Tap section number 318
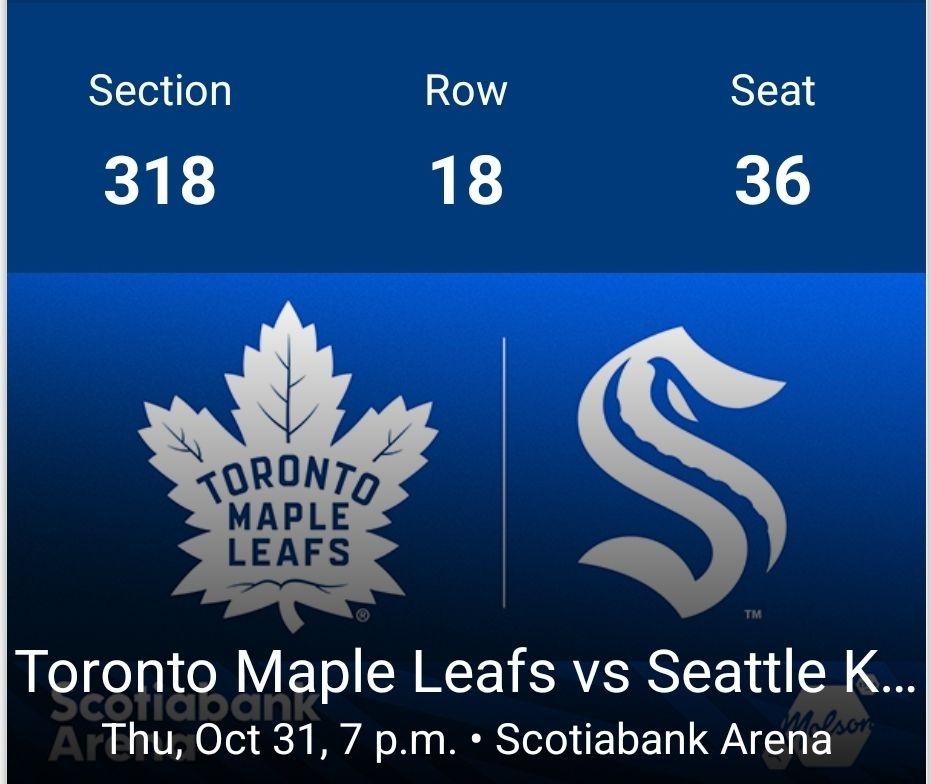The width and height of the screenshot is (931, 784). pyautogui.click(x=160, y=181)
